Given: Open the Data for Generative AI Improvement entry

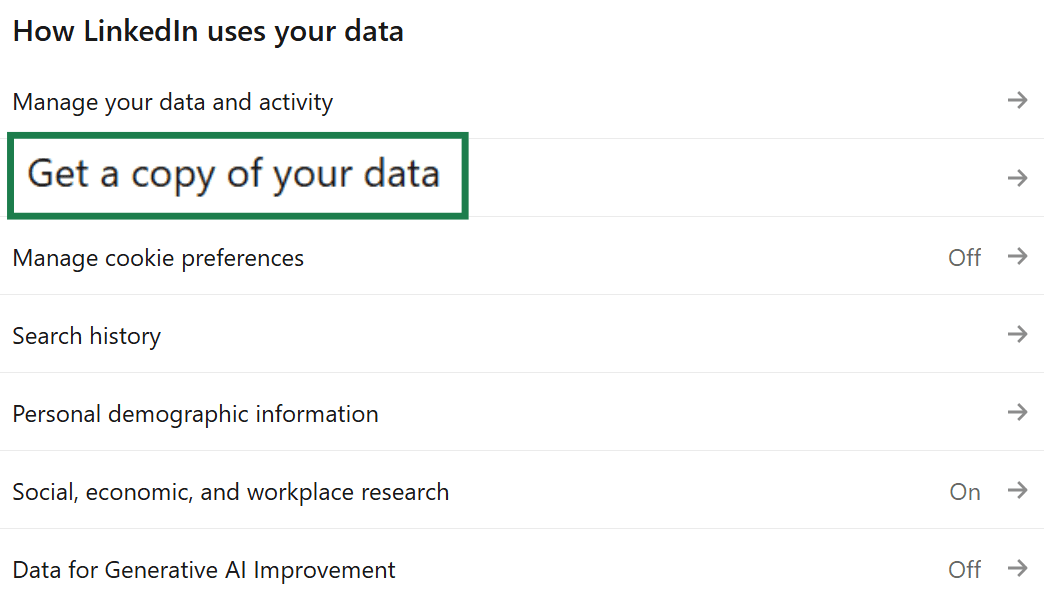Looking at the screenshot, I should tap(203, 569).
